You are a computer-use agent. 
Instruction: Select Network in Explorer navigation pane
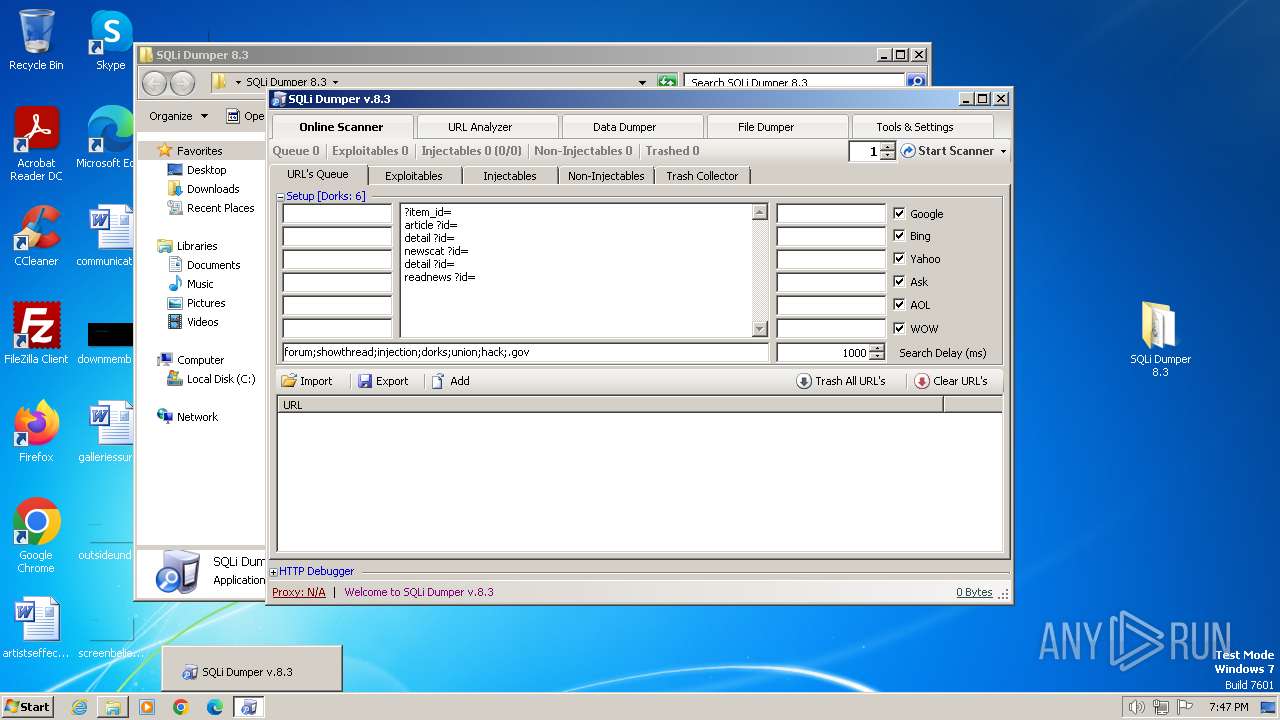197,417
